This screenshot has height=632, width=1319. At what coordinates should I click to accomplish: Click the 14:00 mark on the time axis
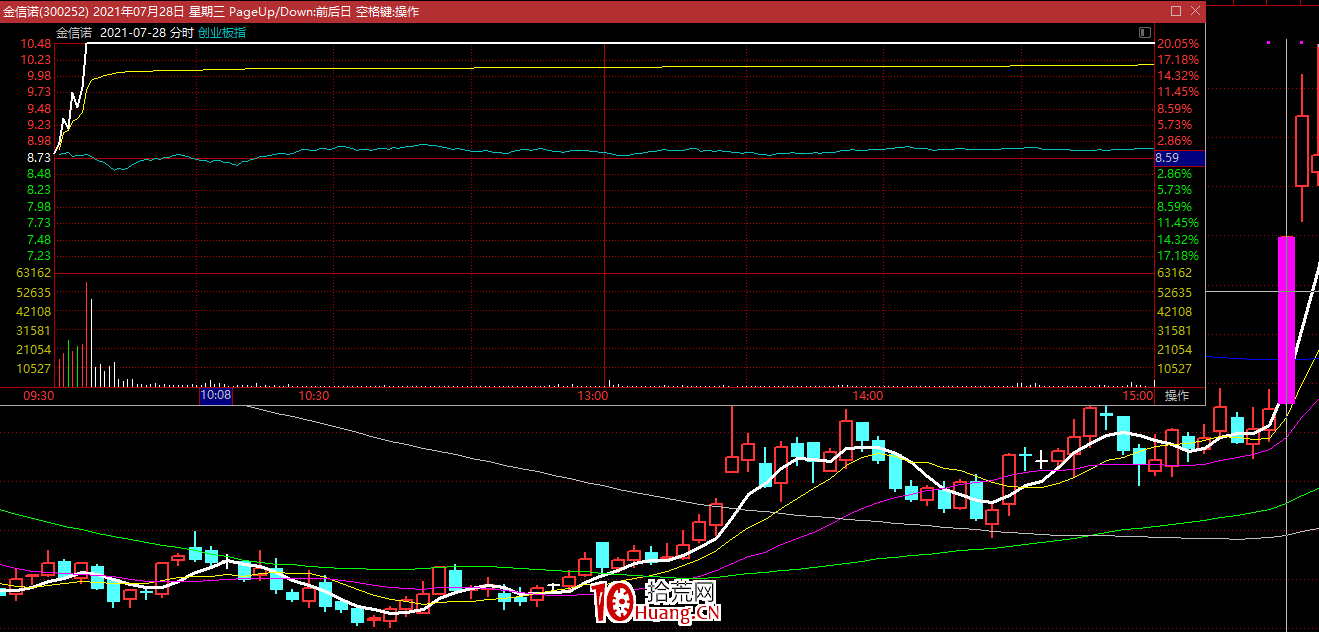click(867, 395)
